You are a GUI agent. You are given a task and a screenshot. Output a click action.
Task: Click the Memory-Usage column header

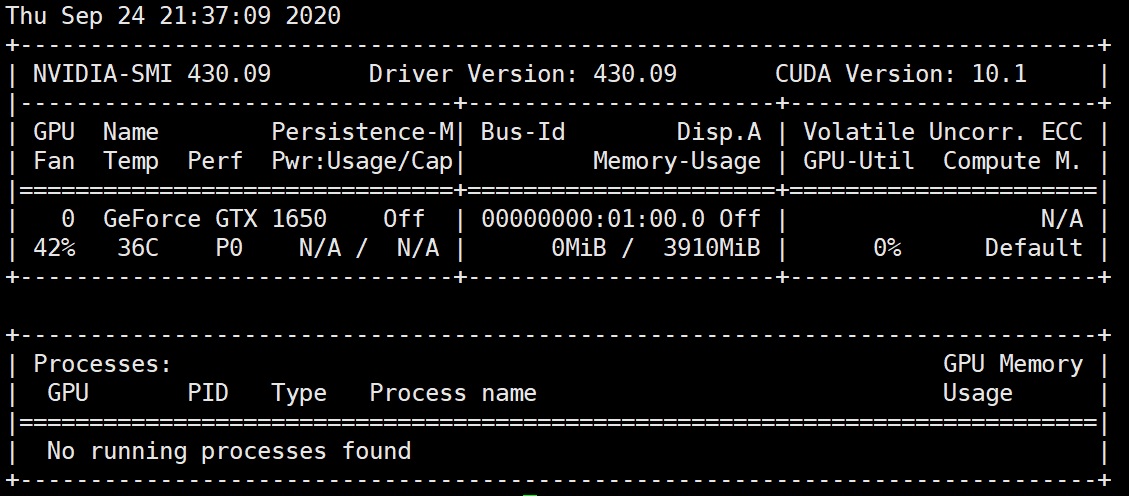pos(676,161)
